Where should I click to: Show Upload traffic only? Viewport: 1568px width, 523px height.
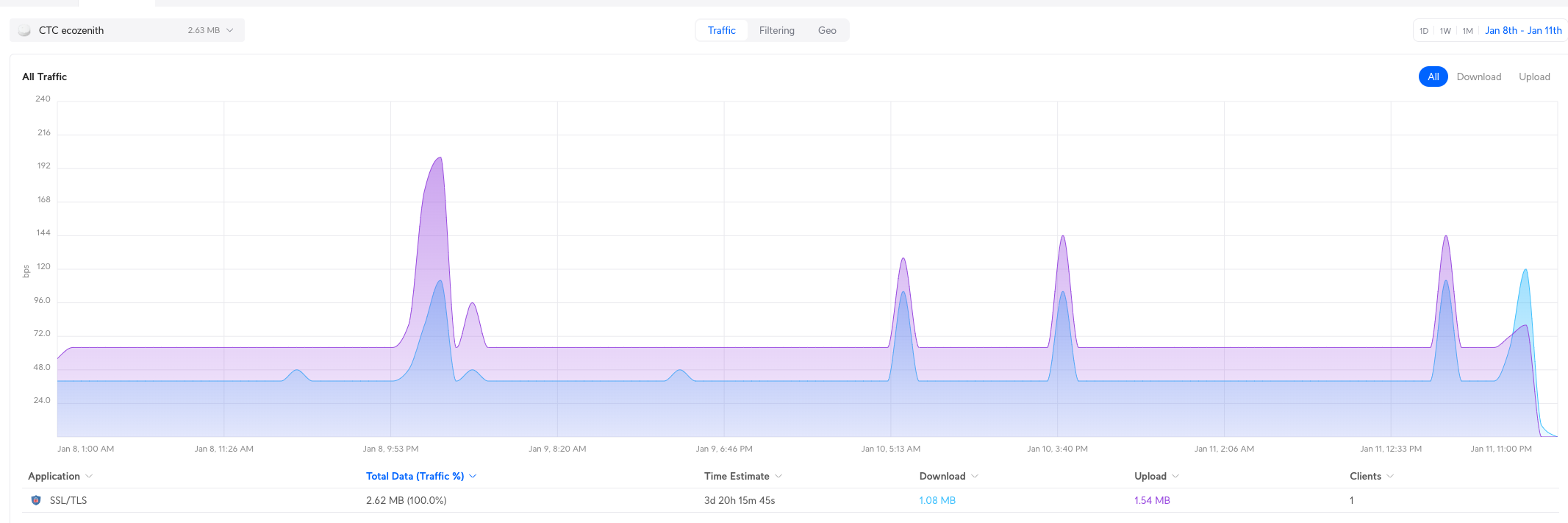(x=1534, y=77)
